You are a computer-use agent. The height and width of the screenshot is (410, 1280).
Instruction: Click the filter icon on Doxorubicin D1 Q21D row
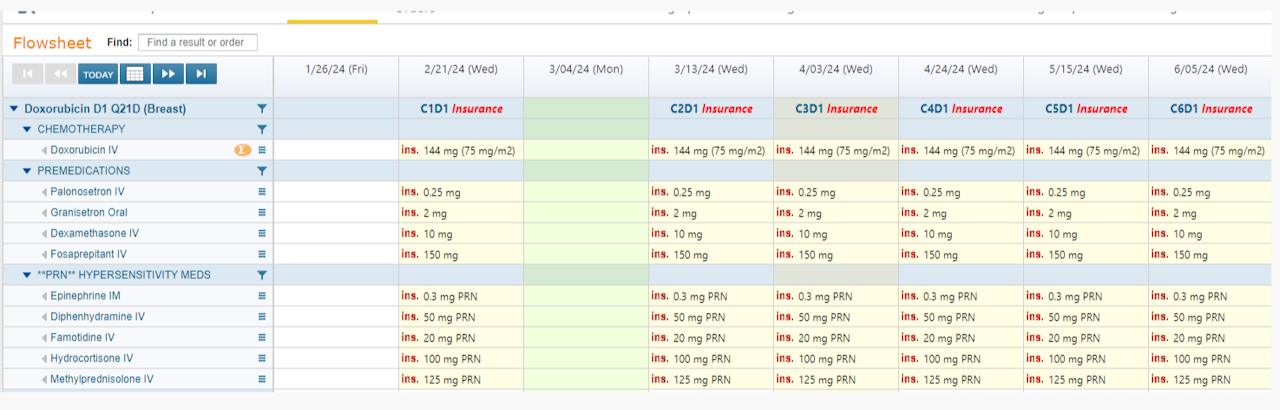point(262,108)
